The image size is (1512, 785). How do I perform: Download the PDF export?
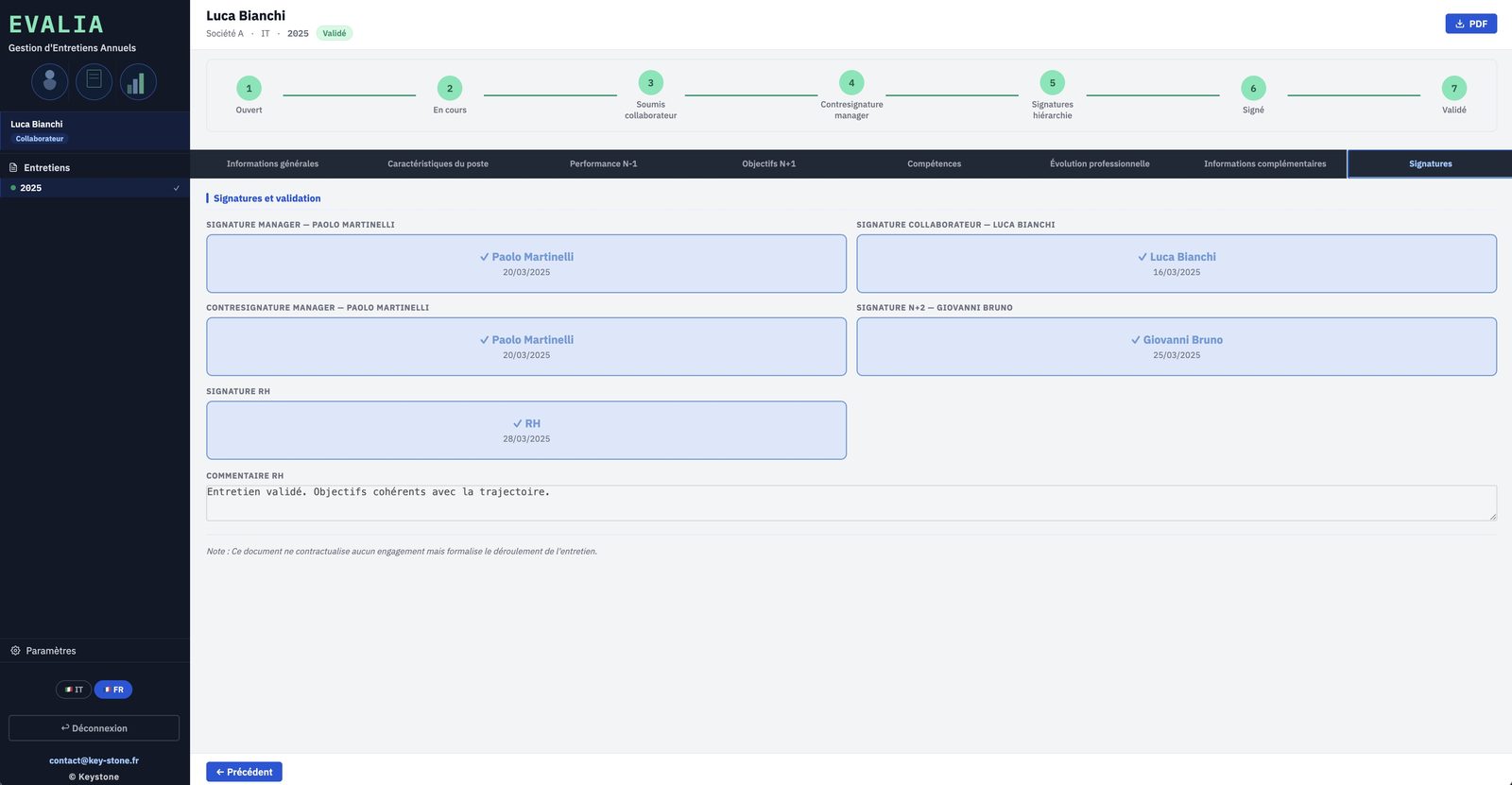point(1470,24)
